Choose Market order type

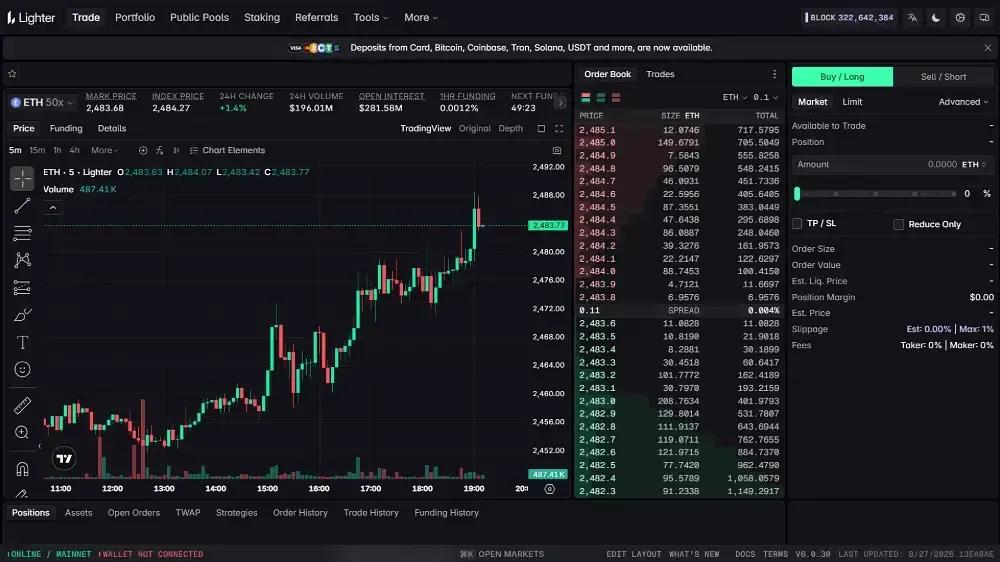click(x=812, y=102)
